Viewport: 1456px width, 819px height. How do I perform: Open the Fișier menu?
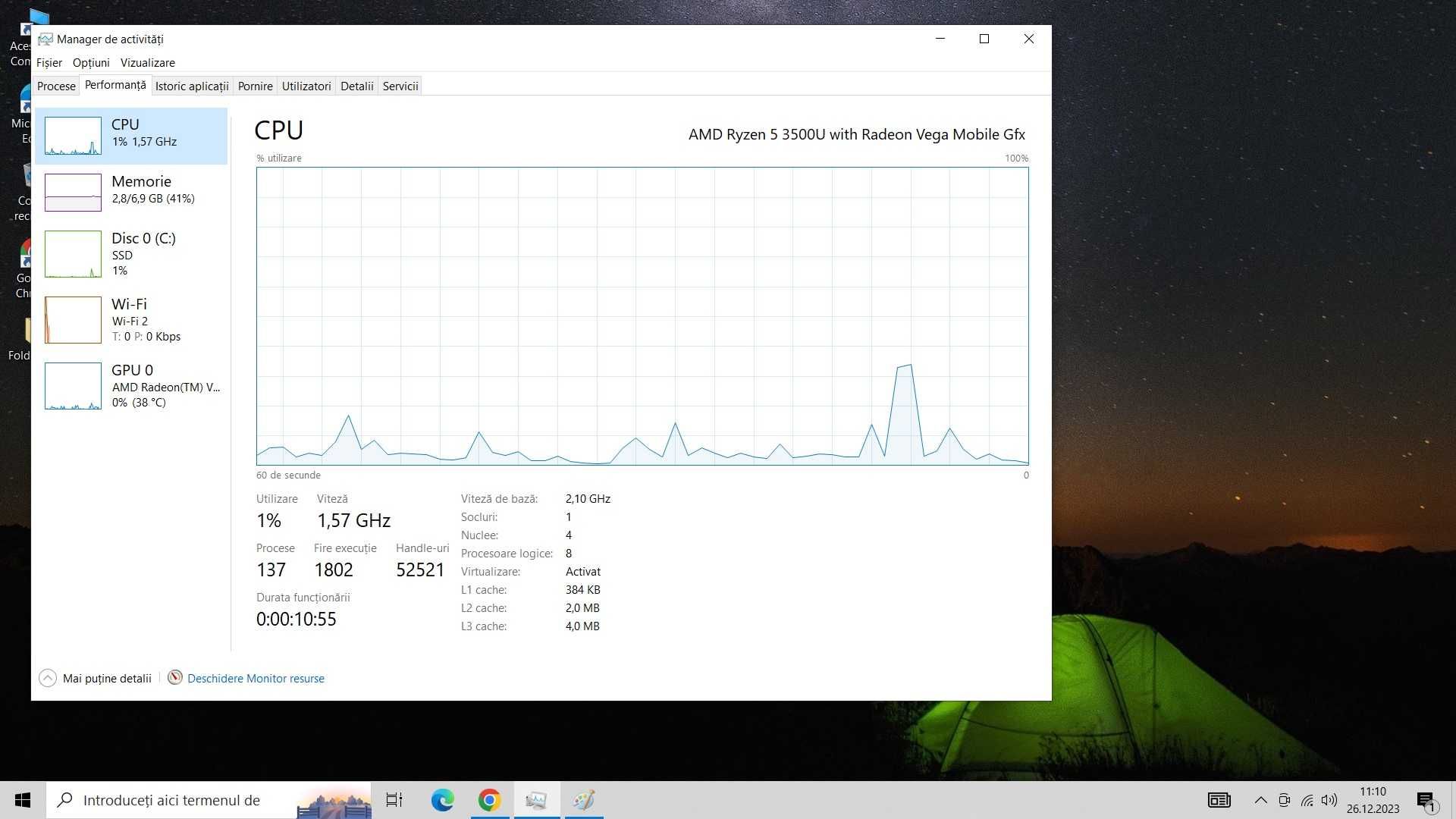click(x=48, y=62)
